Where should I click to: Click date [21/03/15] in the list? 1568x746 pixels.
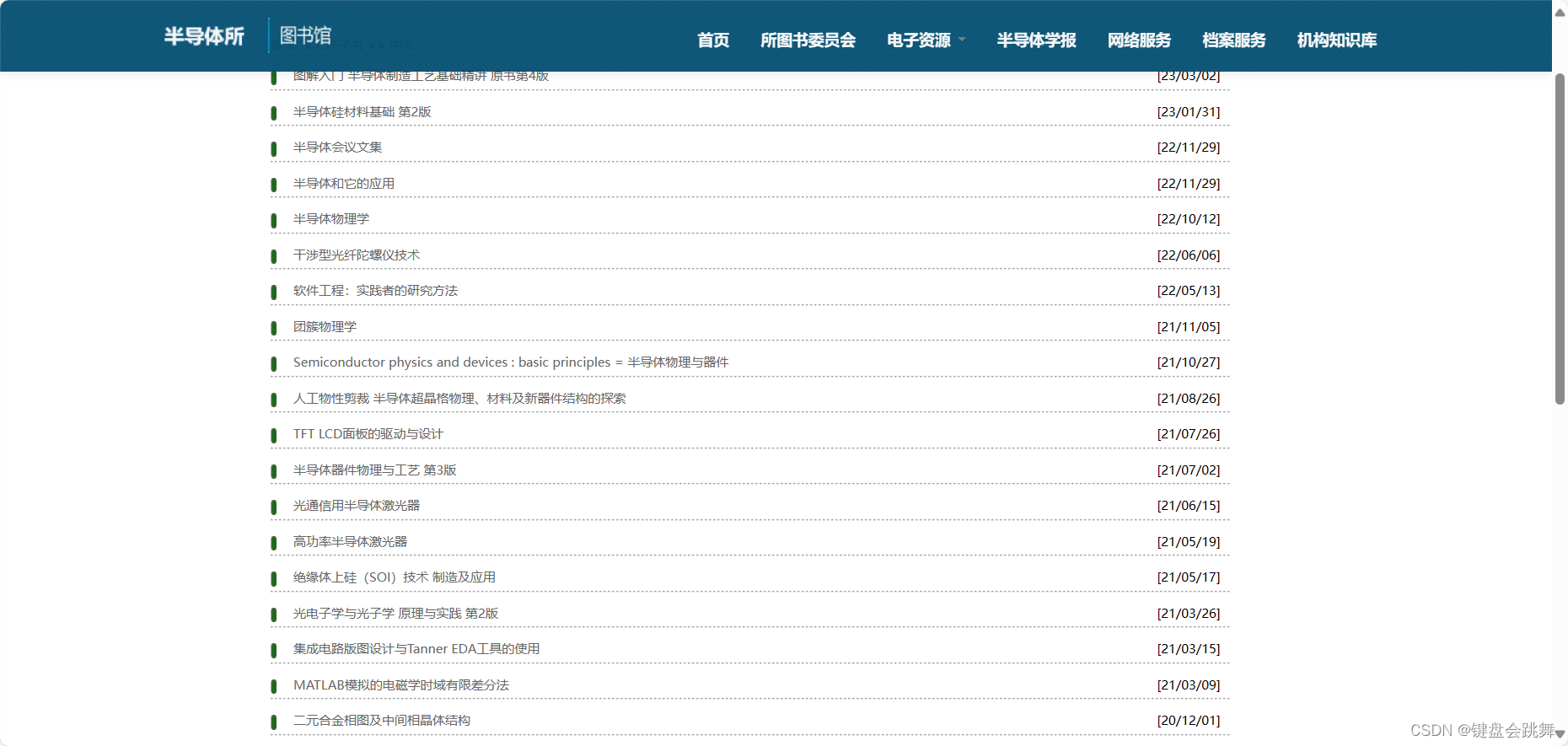[x=1189, y=648]
